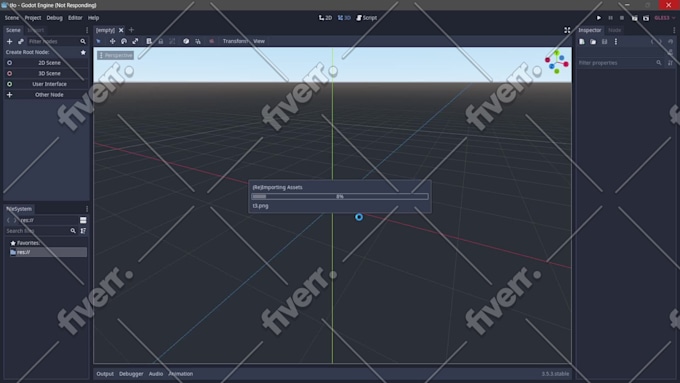This screenshot has height=383, width=680.
Task: Switch to the Import tab
Action: point(36,30)
